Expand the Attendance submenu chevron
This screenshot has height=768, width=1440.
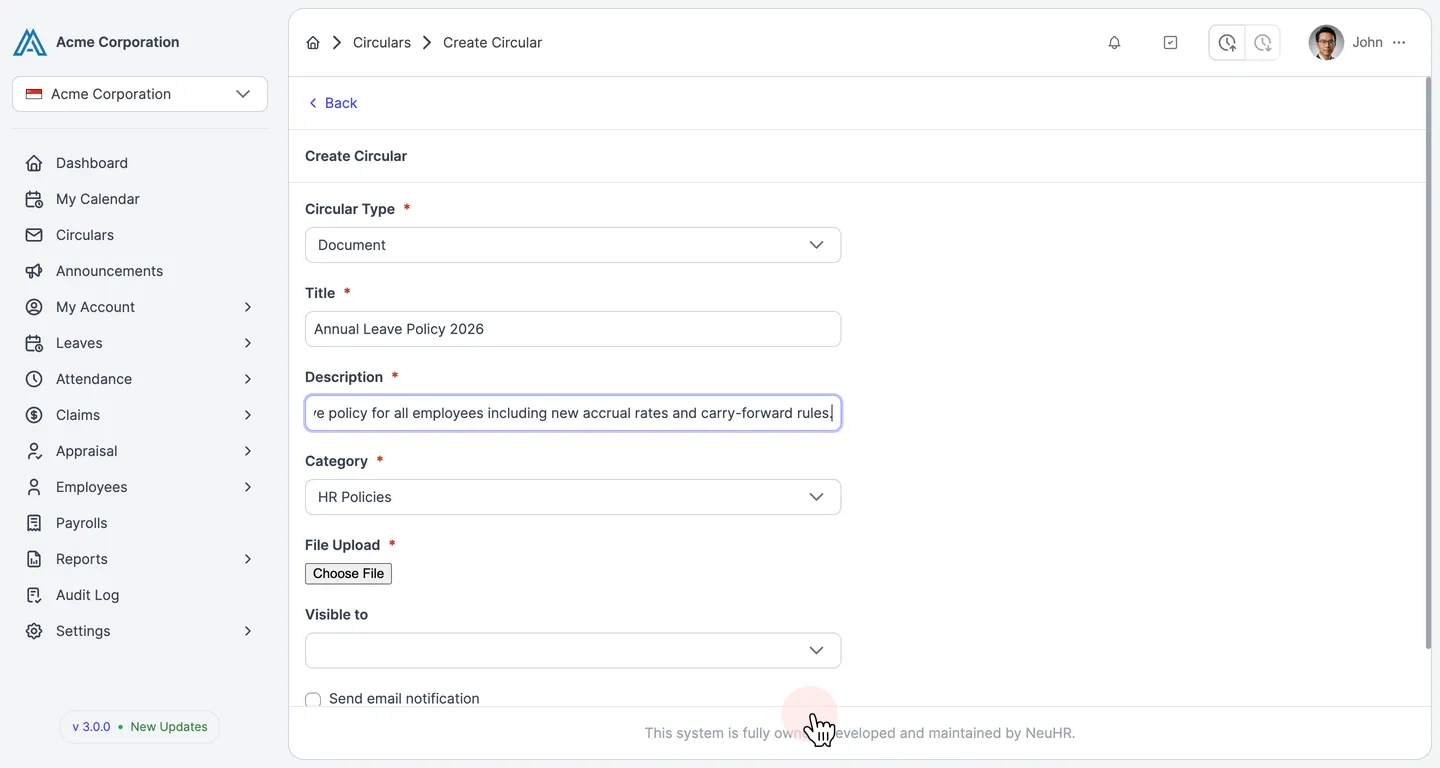coord(248,379)
